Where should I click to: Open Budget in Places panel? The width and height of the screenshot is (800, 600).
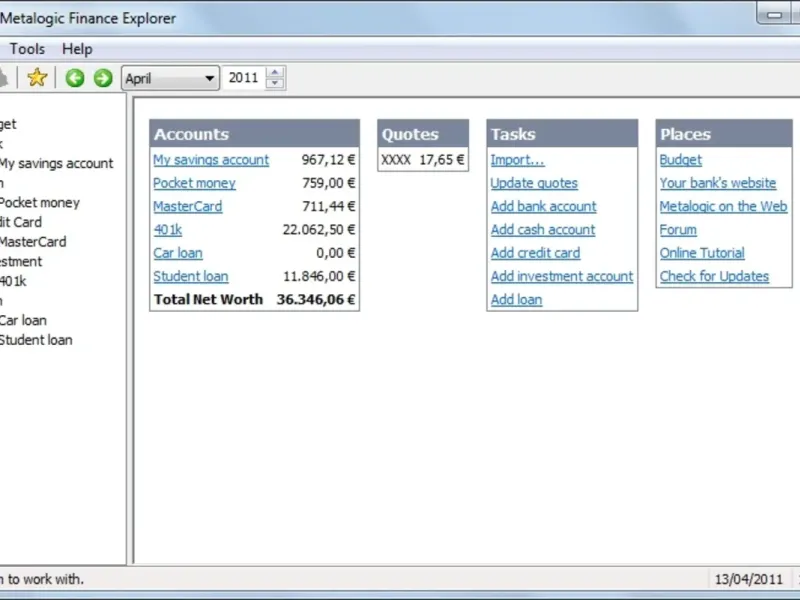click(680, 160)
